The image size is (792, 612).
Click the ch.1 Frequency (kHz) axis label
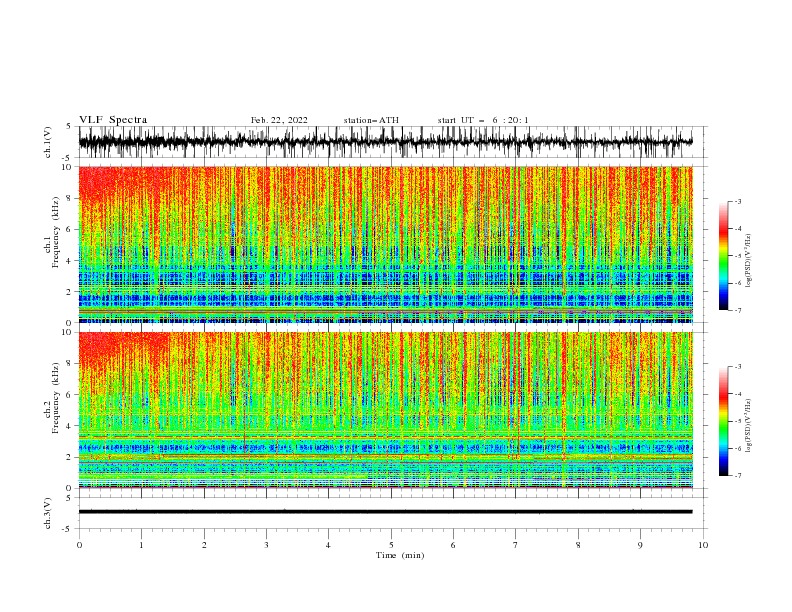point(53,232)
